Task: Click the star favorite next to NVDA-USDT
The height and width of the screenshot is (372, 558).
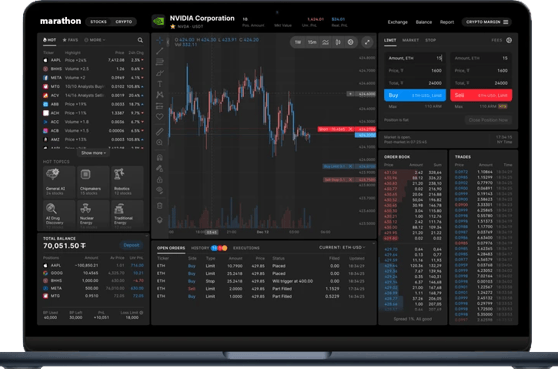Action: [x=173, y=26]
